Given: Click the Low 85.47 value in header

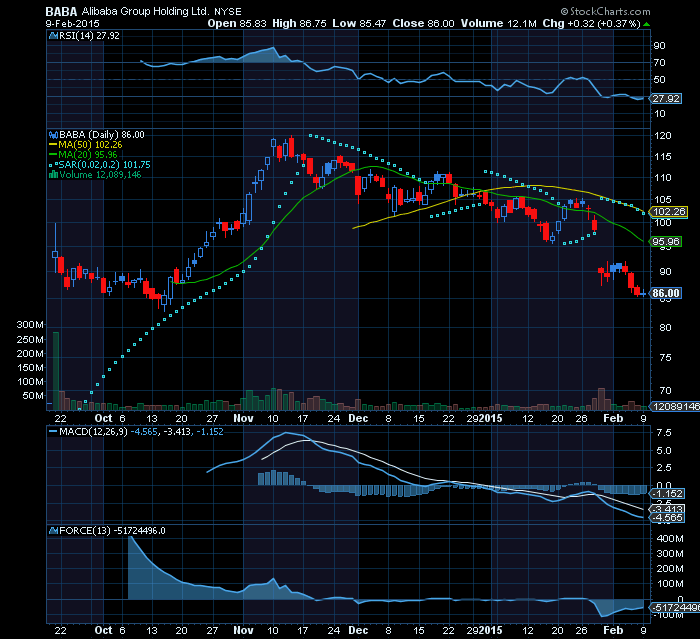Looking at the screenshot, I should coord(359,24).
